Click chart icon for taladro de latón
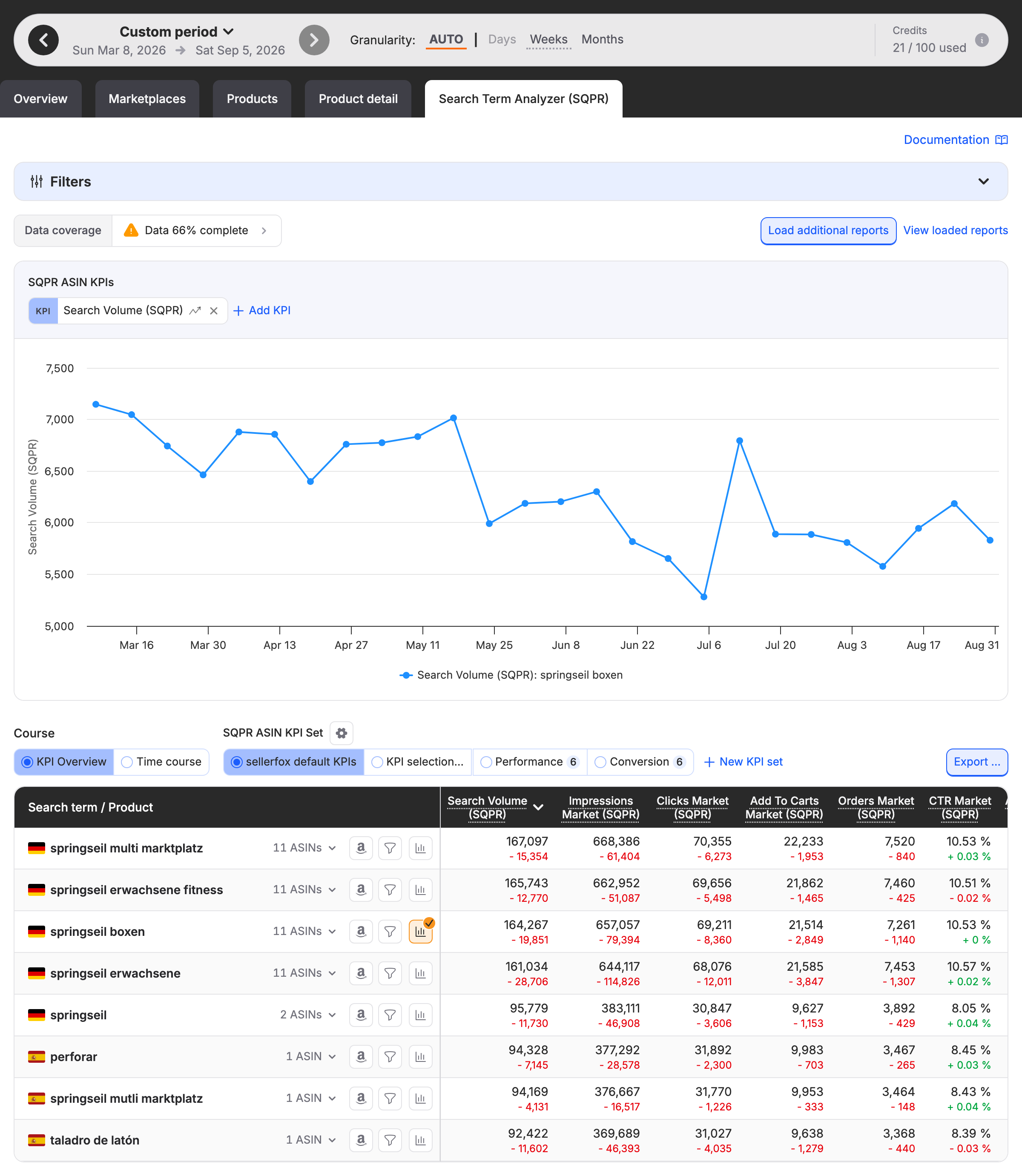 point(421,1139)
